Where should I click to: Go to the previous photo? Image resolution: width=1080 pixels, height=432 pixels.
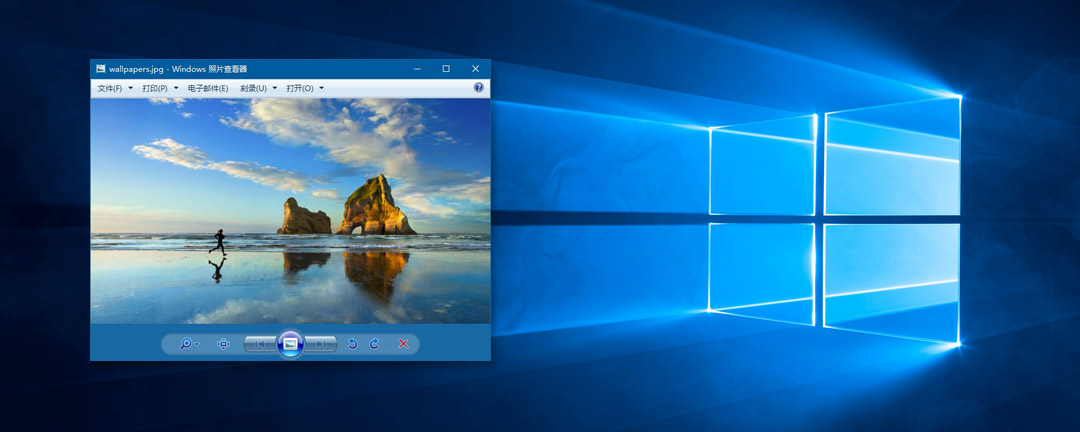point(259,344)
